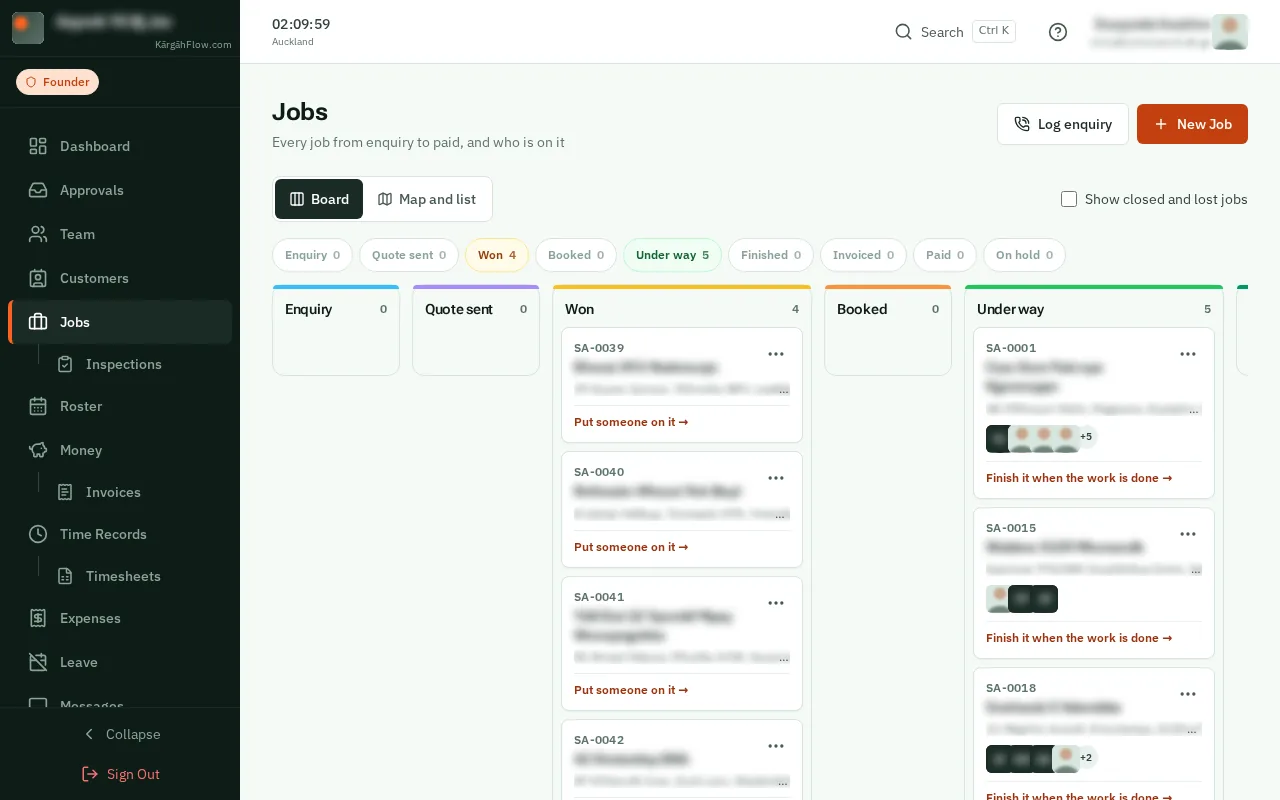Switch to the Board view tab
This screenshot has width=1280, height=800.
(x=319, y=199)
